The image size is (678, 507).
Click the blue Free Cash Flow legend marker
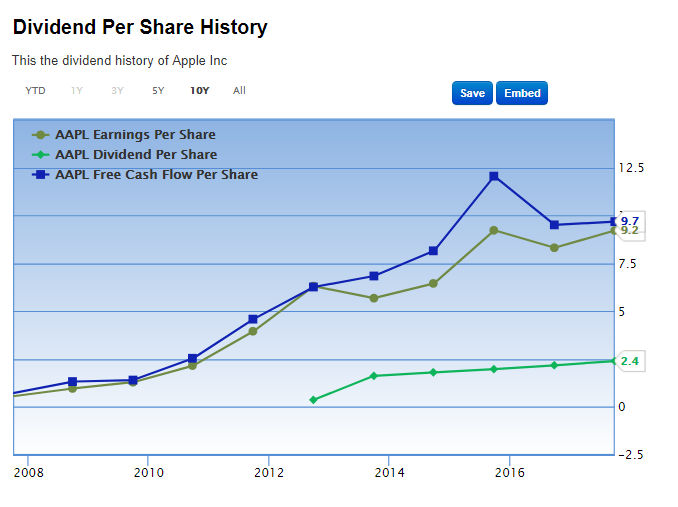pyautogui.click(x=40, y=175)
